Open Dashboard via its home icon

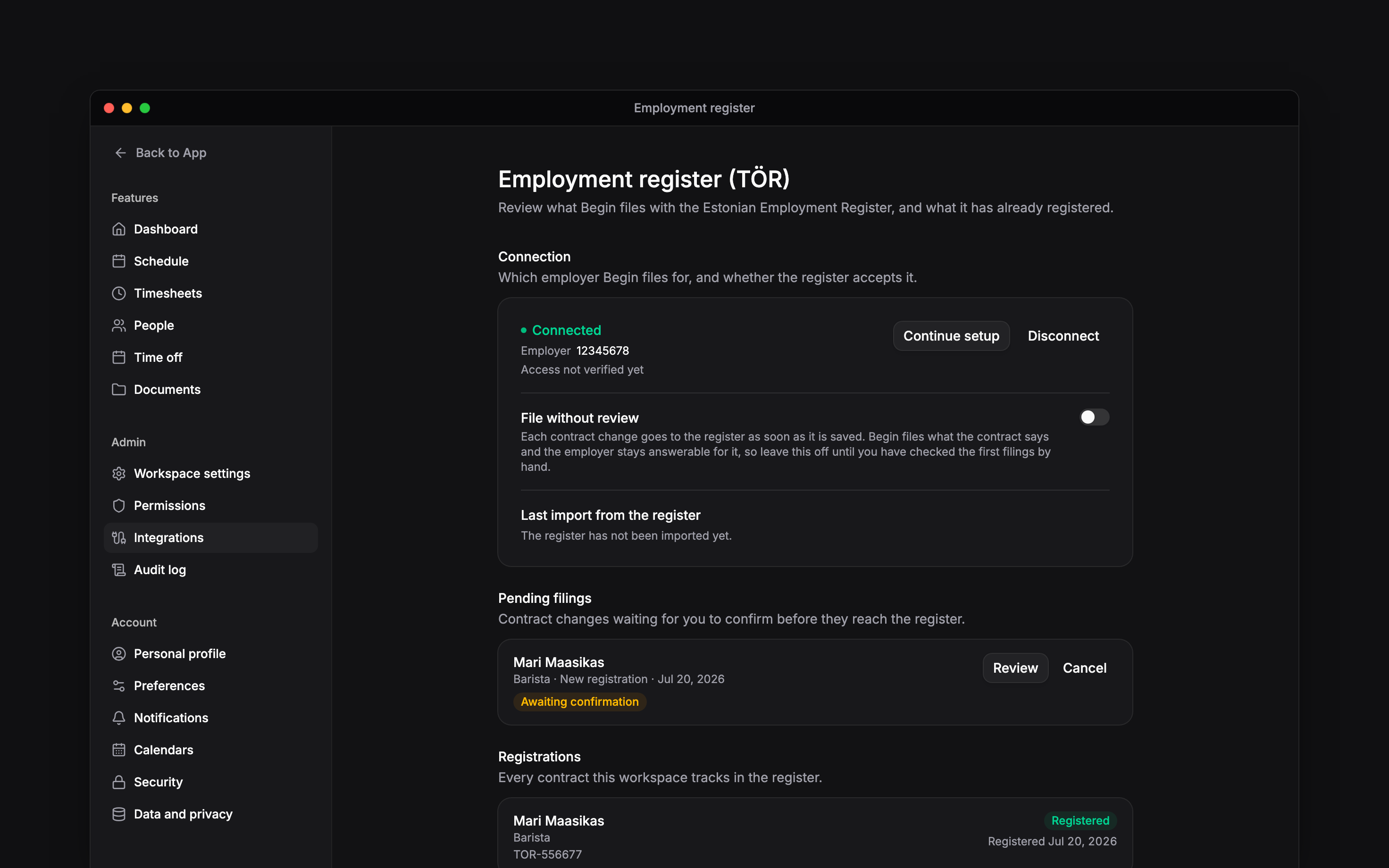pos(119,229)
